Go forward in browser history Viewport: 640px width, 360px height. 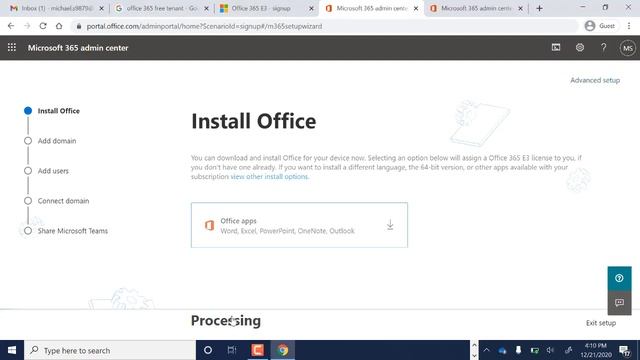coord(27,26)
